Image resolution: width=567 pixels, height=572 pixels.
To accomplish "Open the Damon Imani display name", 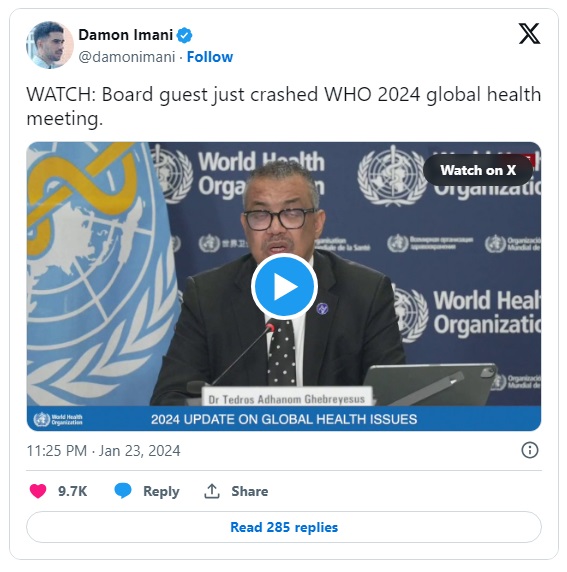I will [x=126, y=35].
